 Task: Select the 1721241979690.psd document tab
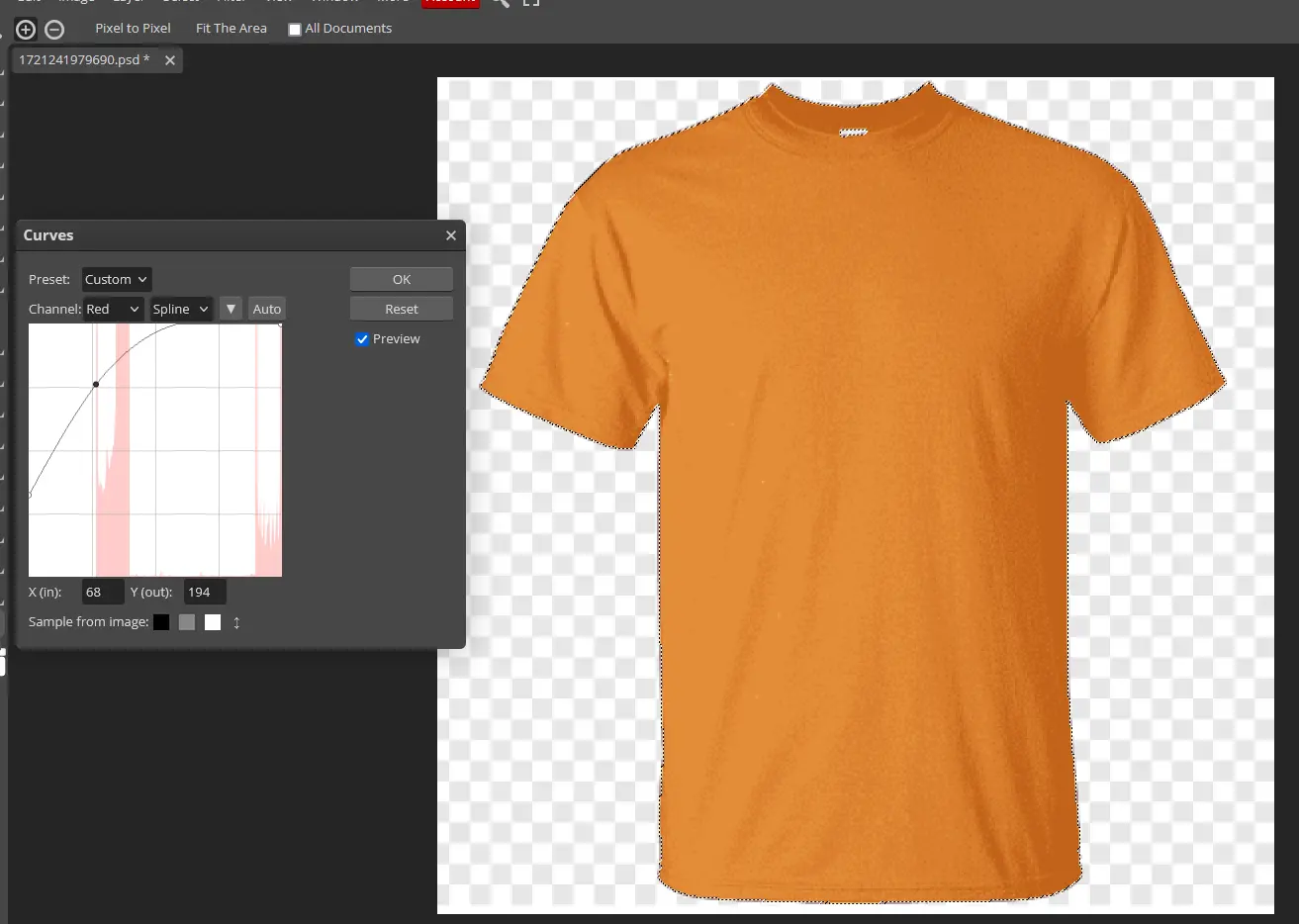(84, 60)
